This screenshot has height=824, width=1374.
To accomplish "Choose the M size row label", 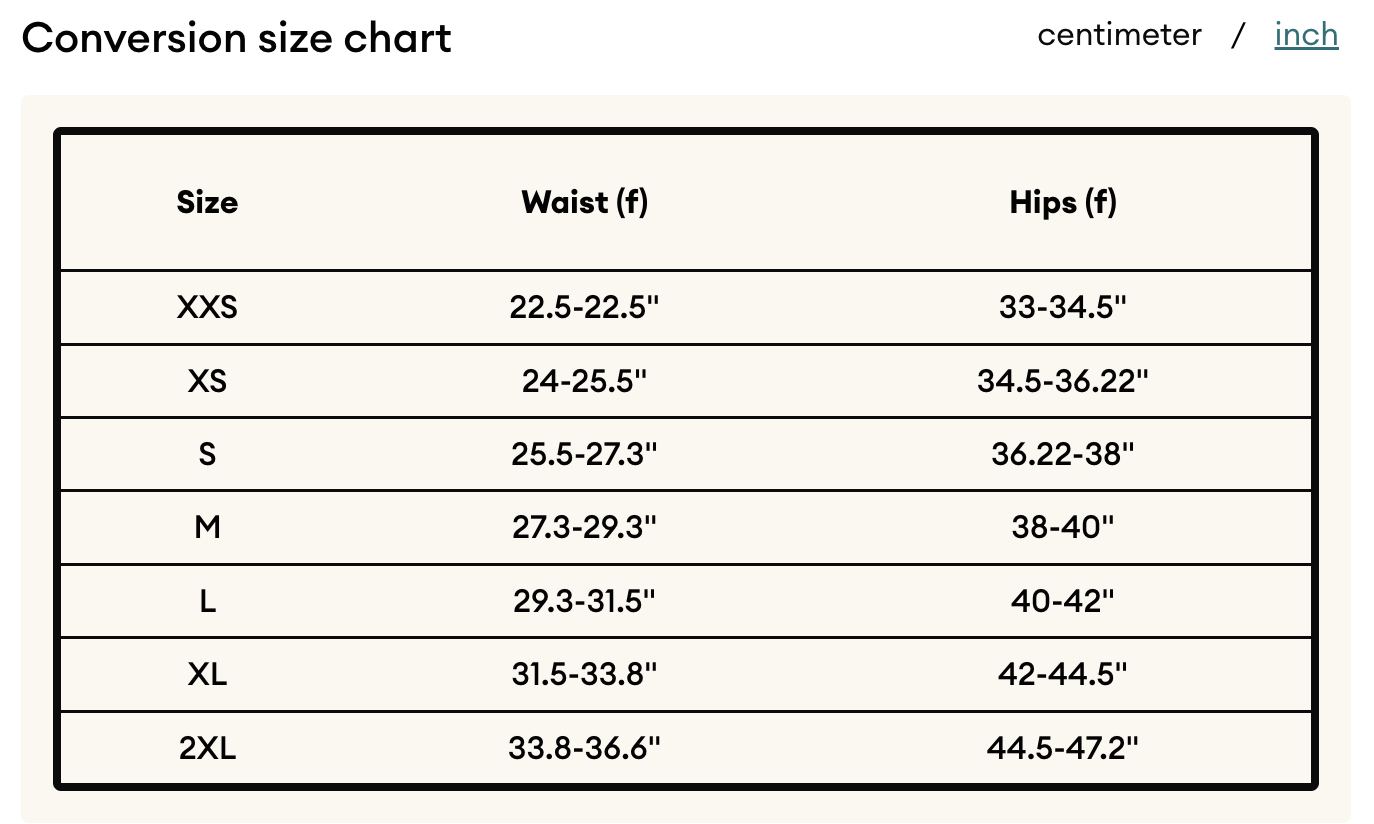I will 207,527.
